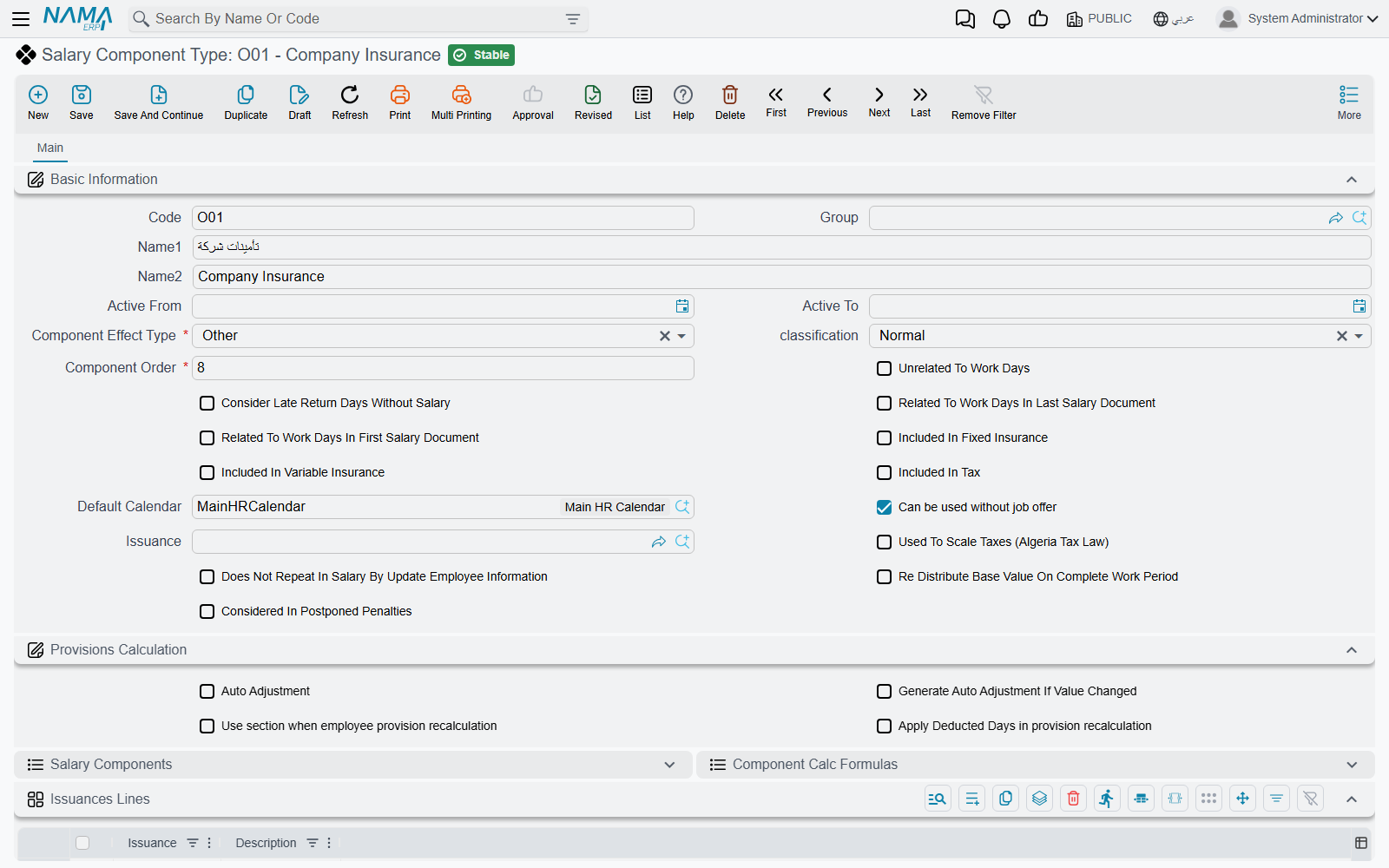Check Unrelated To Work Days
The image size is (1389, 868).
[885, 369]
